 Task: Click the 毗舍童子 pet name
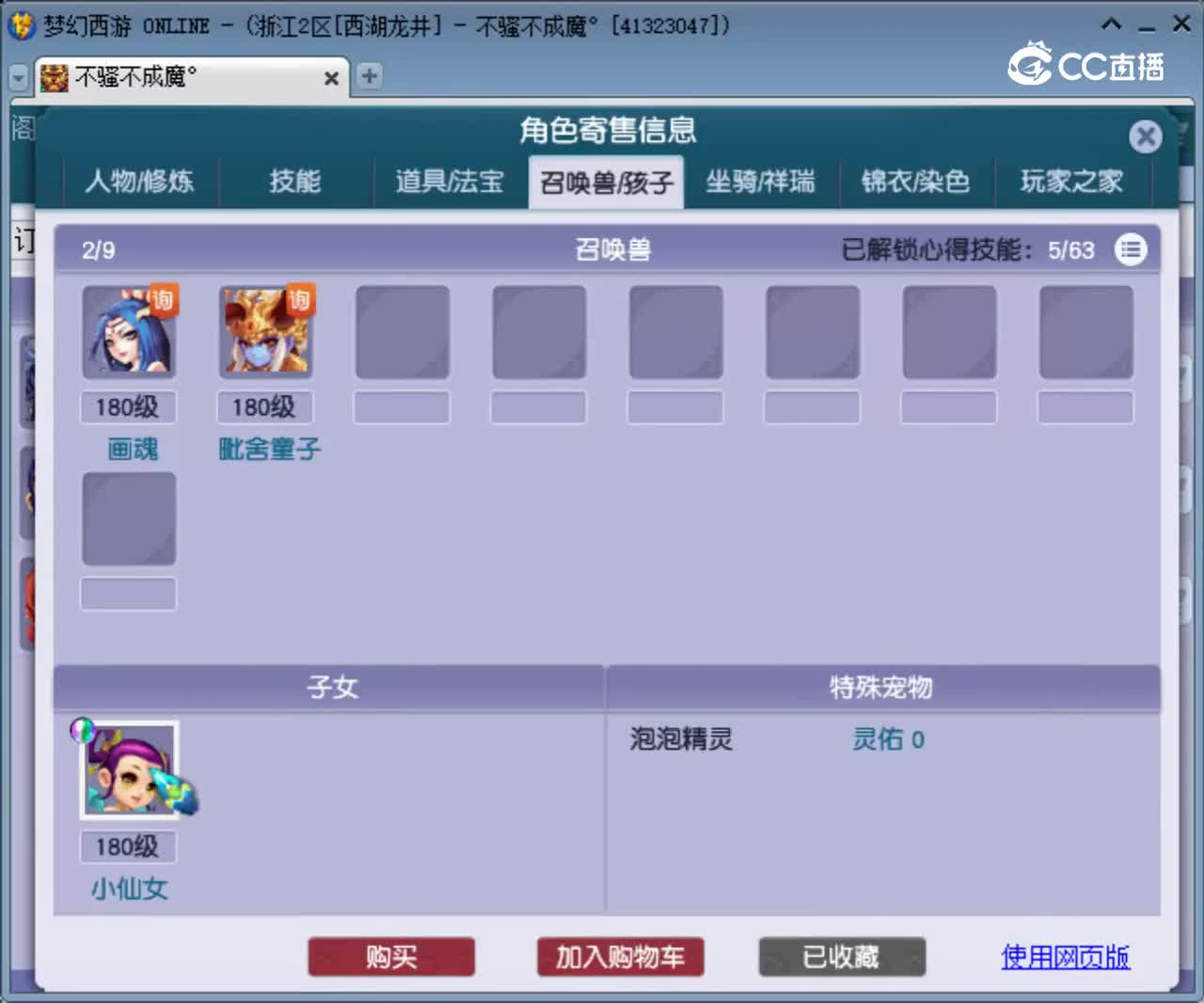269,449
